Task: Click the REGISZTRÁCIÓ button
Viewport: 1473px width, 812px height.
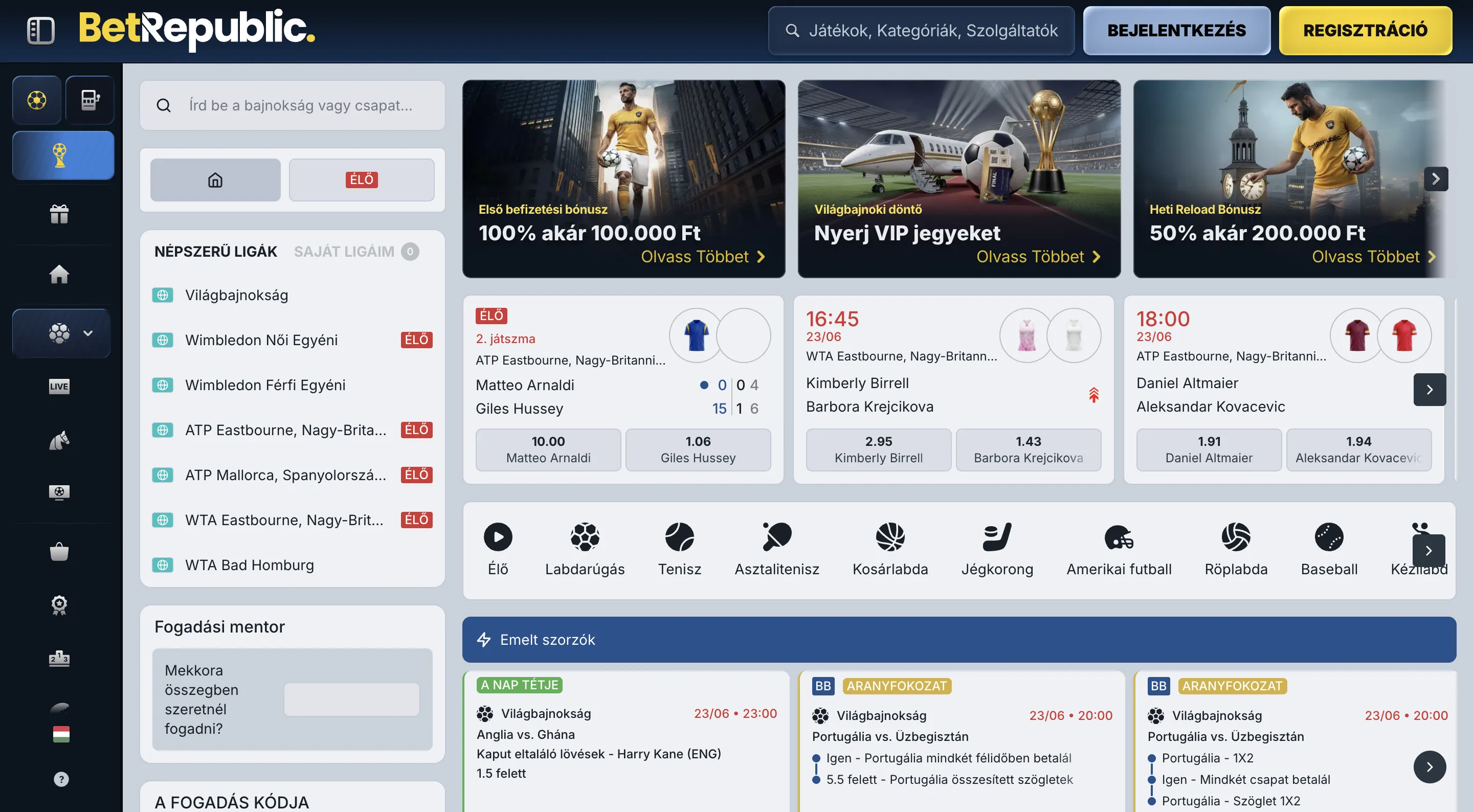Action: pyautogui.click(x=1365, y=30)
